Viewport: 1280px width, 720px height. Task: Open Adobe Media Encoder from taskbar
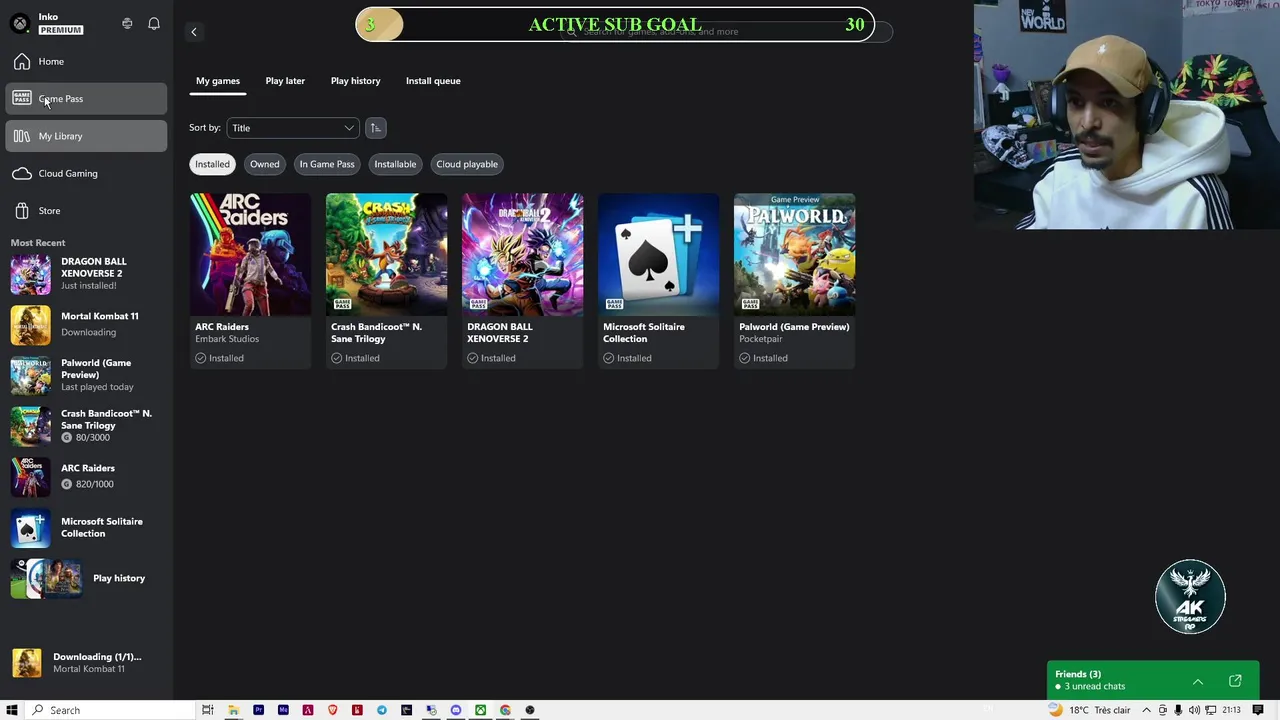[283, 710]
